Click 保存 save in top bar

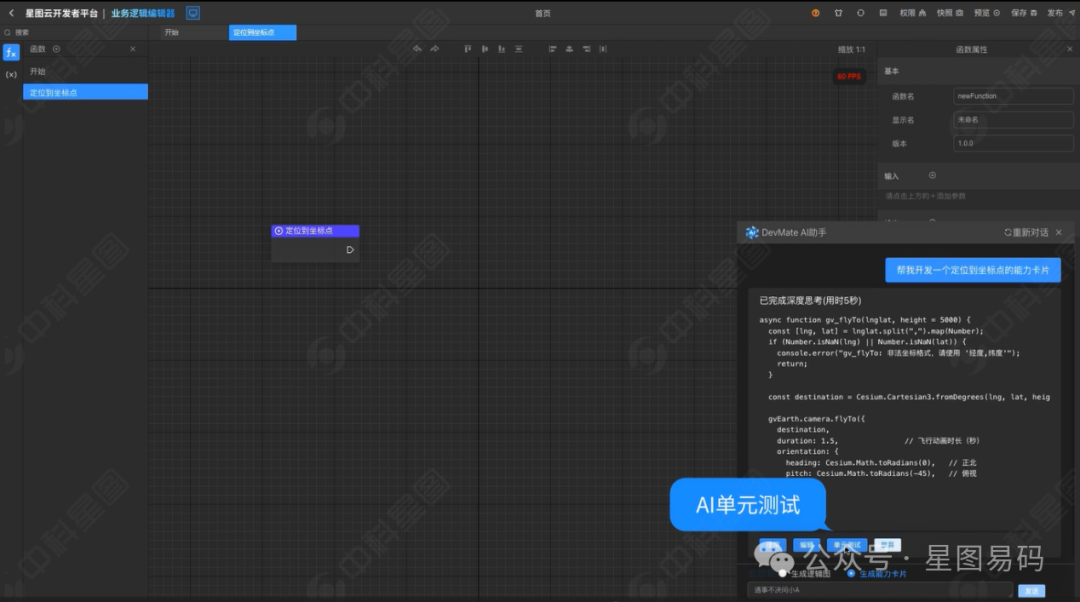(1024, 13)
